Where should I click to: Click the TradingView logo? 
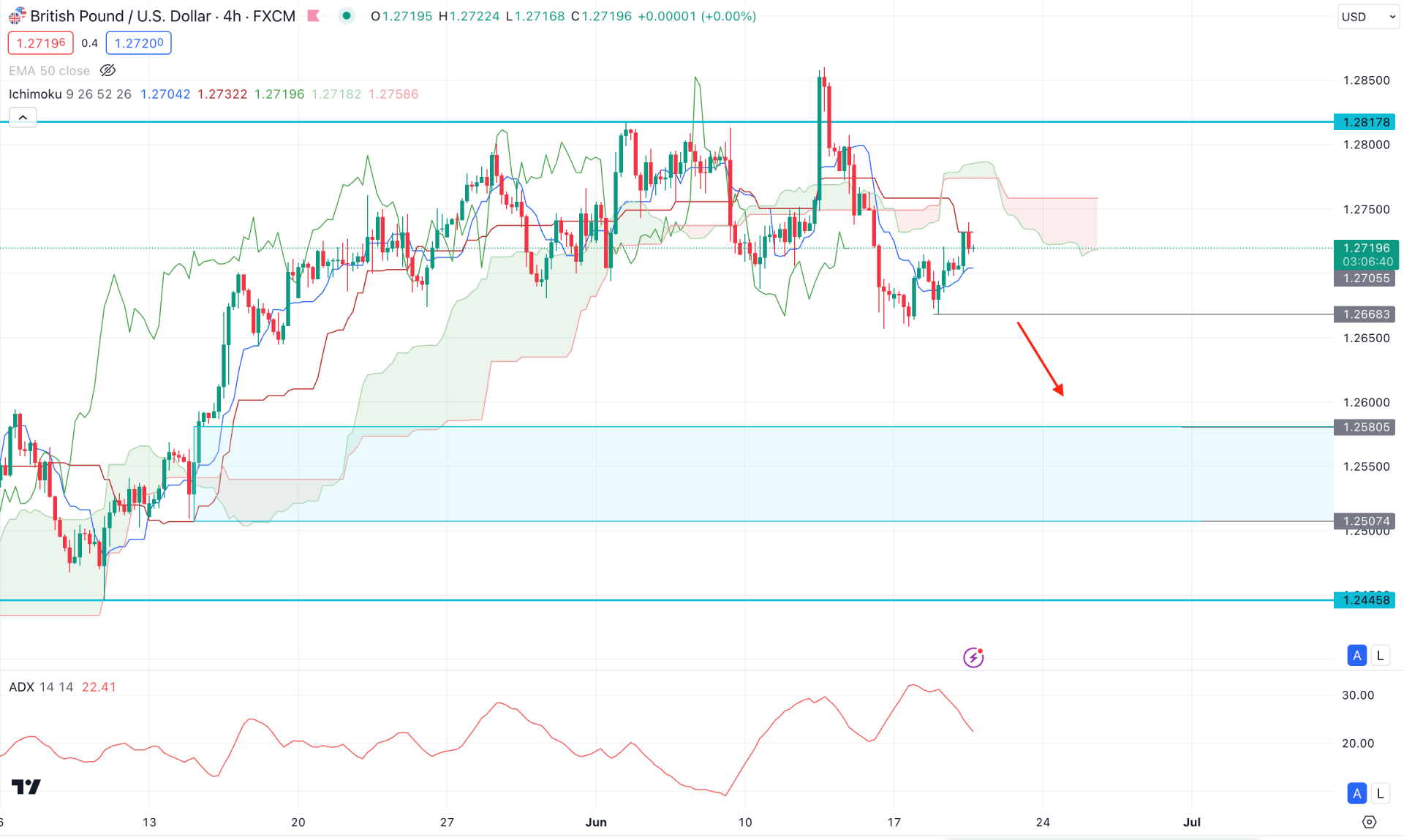pos(26,787)
